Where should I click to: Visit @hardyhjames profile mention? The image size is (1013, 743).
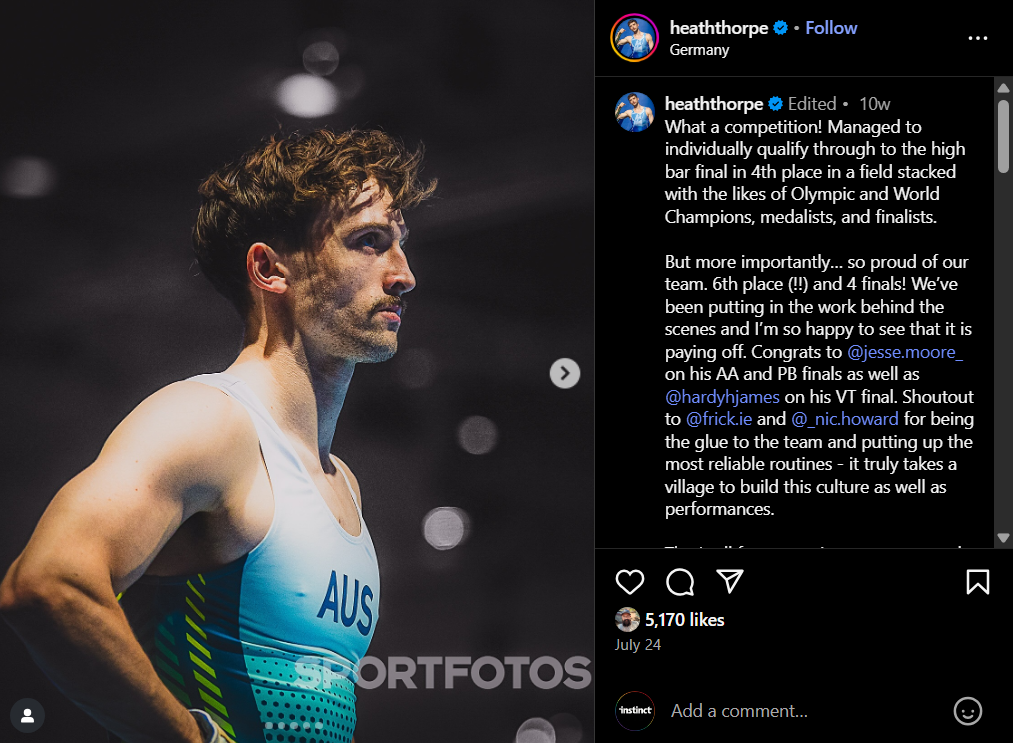coord(722,397)
